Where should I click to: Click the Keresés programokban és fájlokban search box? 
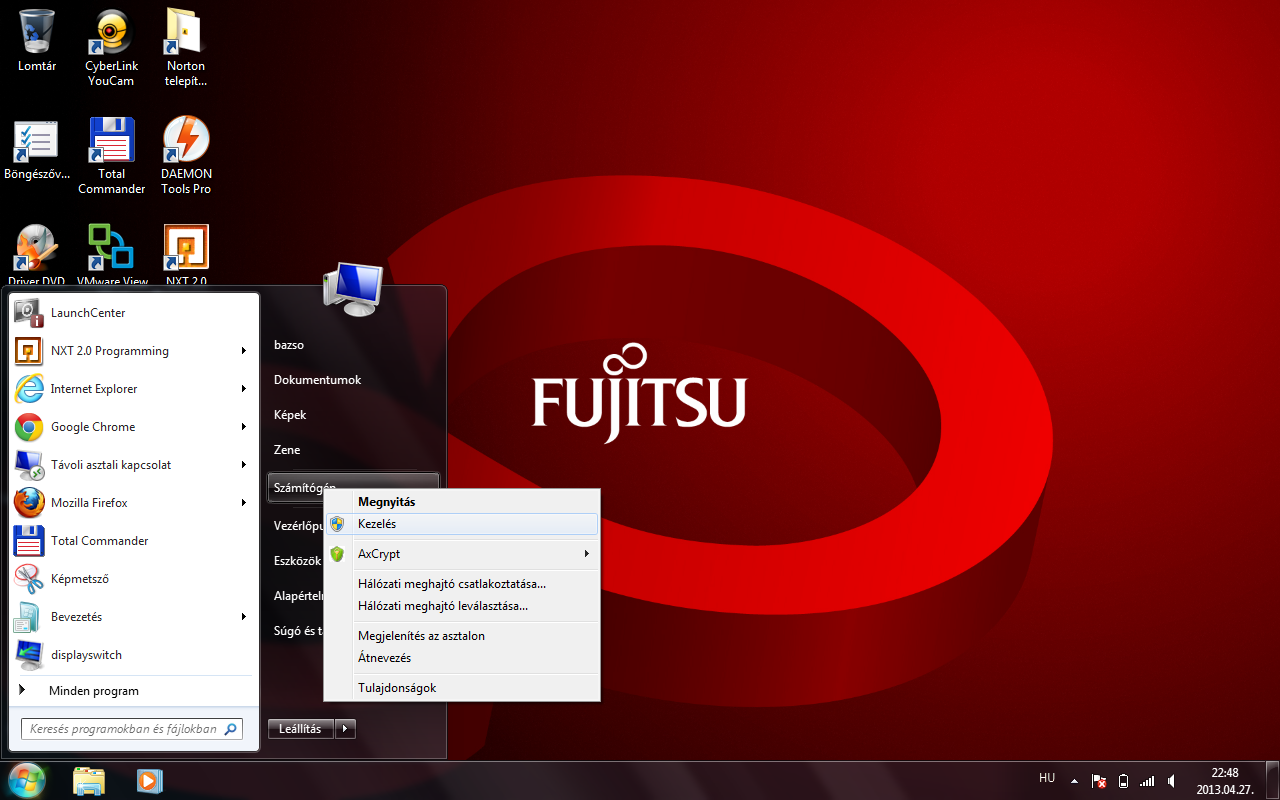132,729
